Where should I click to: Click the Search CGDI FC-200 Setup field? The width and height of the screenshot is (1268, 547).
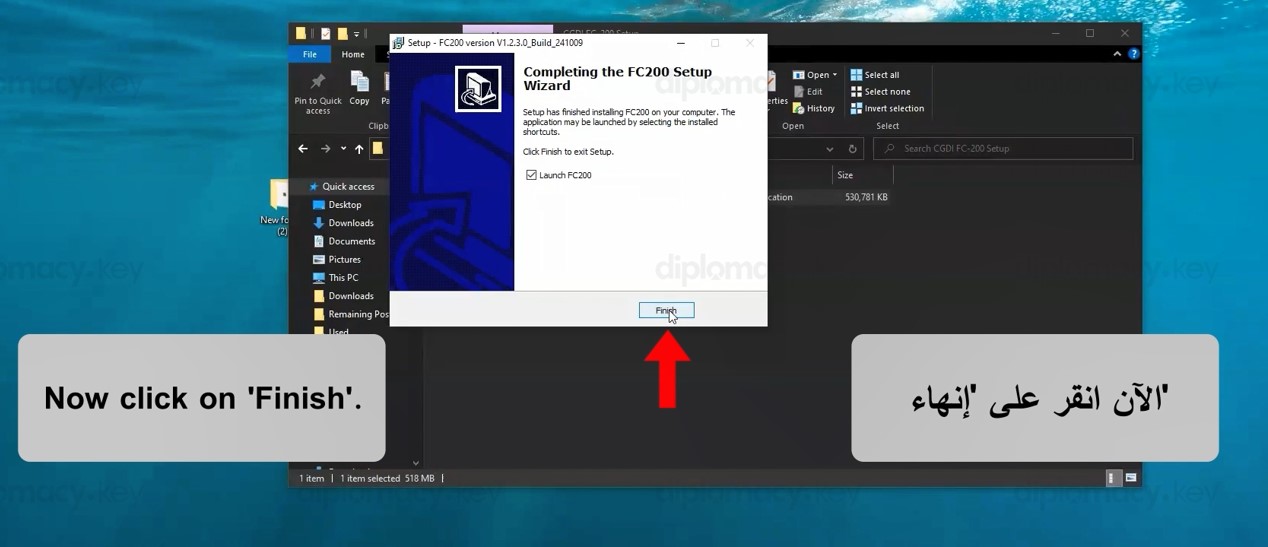point(1003,148)
